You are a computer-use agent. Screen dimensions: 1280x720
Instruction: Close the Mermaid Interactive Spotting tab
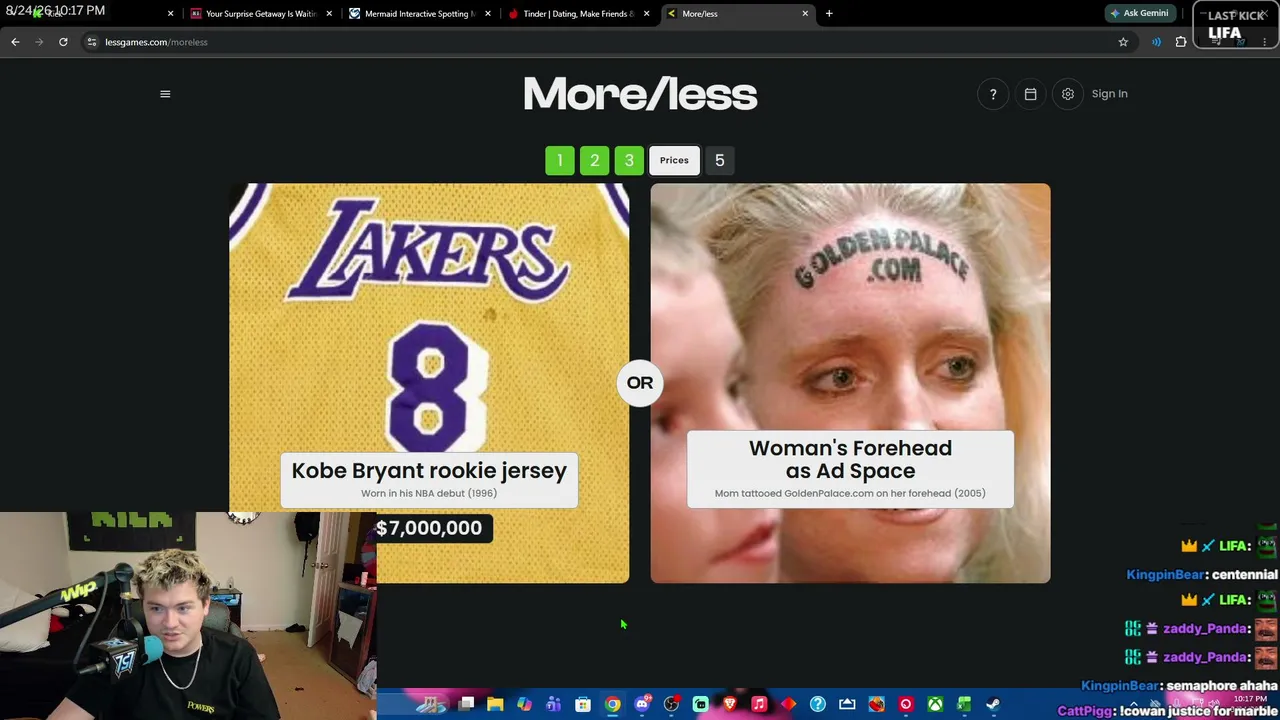488,14
